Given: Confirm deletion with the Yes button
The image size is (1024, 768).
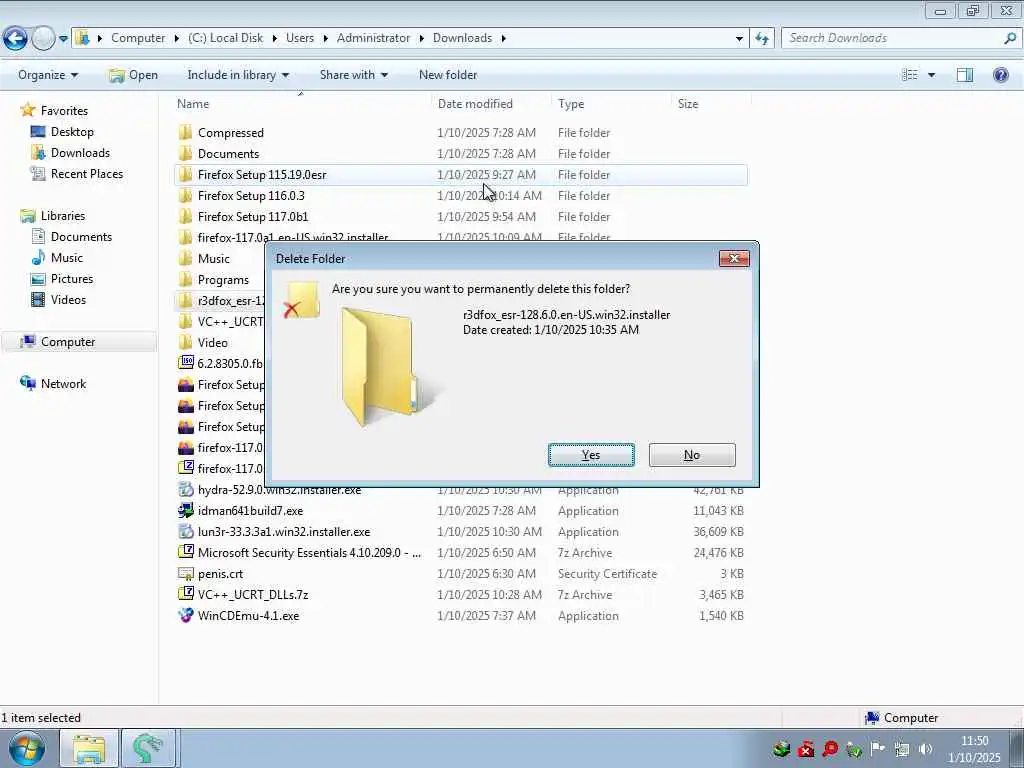Looking at the screenshot, I should click(x=591, y=455).
